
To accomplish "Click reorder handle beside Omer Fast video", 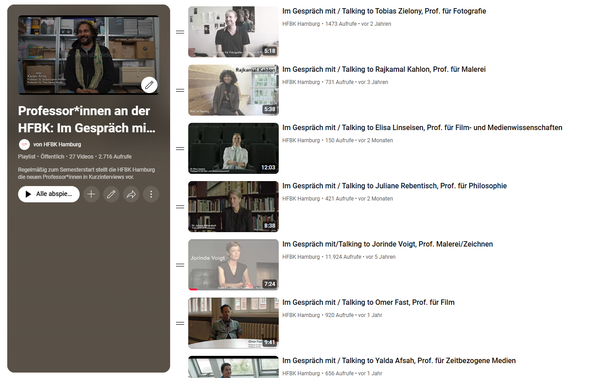I will point(180,323).
